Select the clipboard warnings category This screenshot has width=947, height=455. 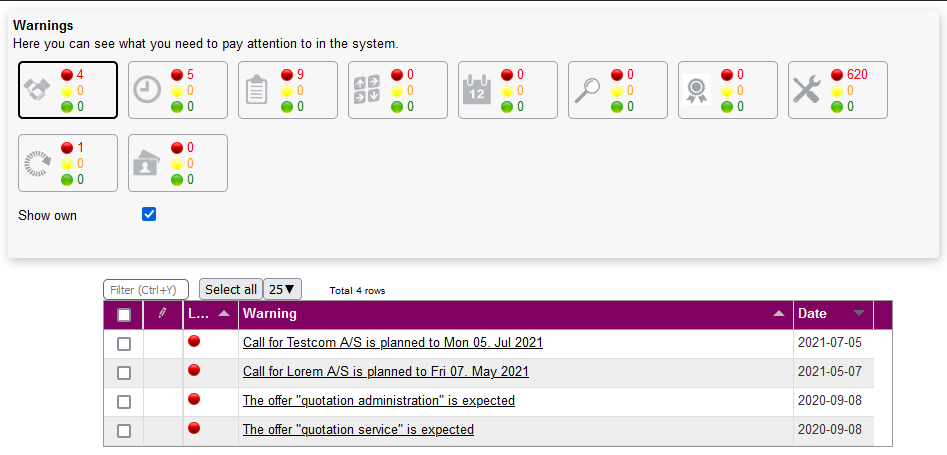pos(288,90)
